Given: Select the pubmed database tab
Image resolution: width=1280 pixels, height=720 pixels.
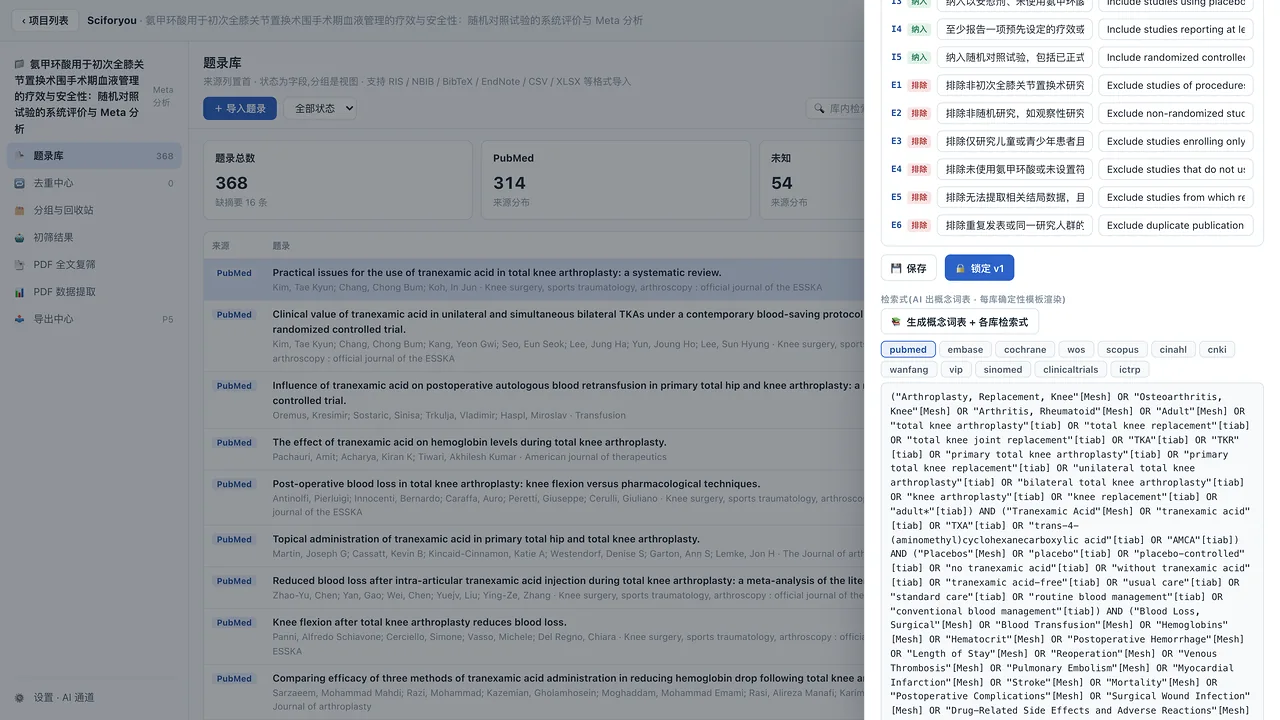Looking at the screenshot, I should [x=908, y=349].
